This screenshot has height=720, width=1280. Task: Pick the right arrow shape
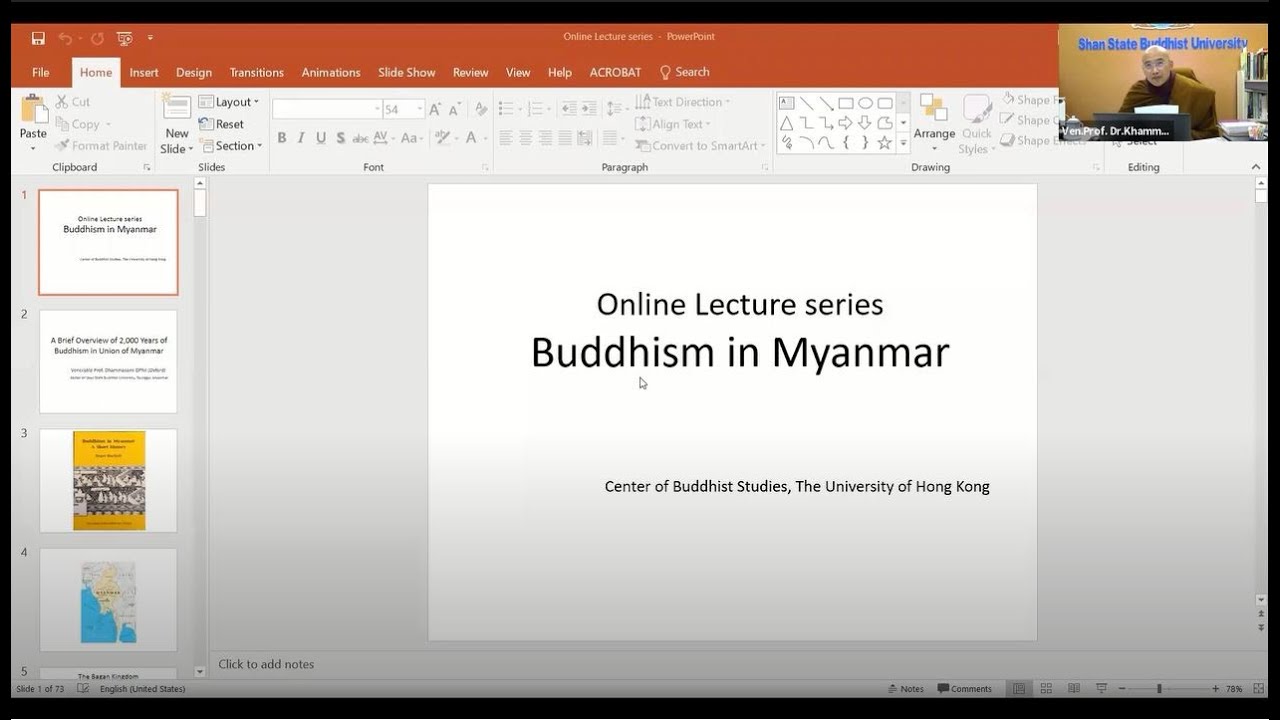point(845,122)
